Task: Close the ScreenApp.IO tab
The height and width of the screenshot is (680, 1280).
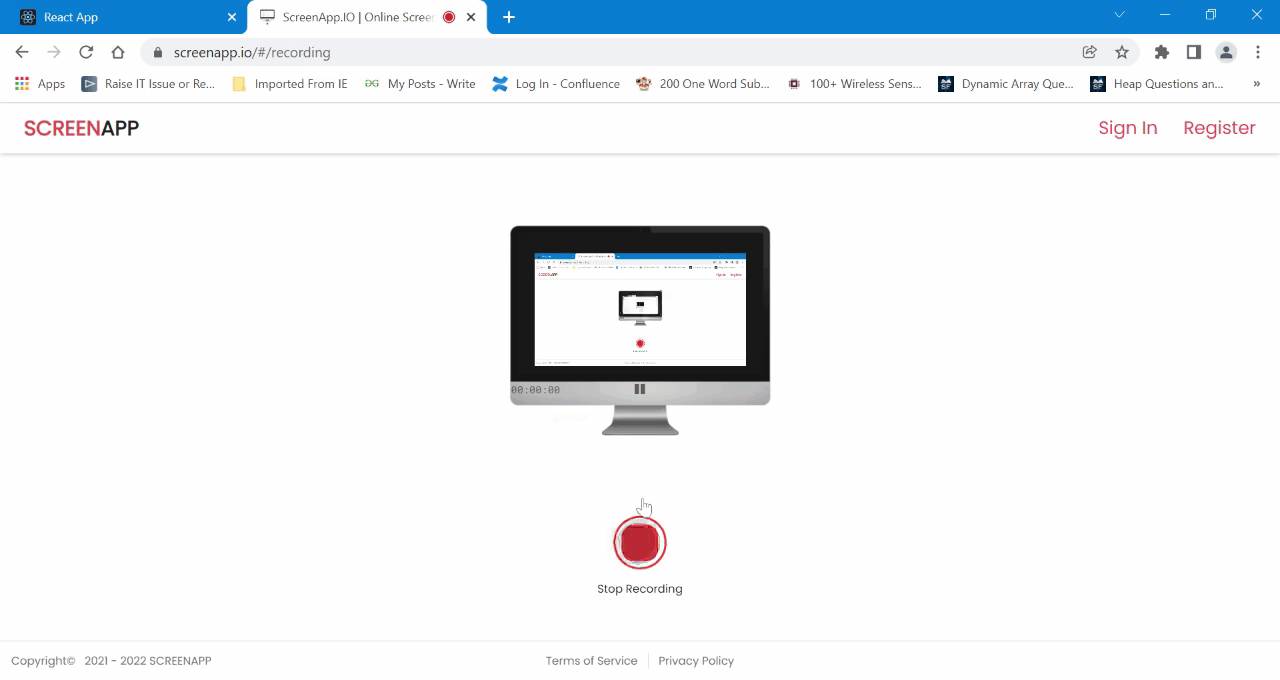Action: click(471, 17)
